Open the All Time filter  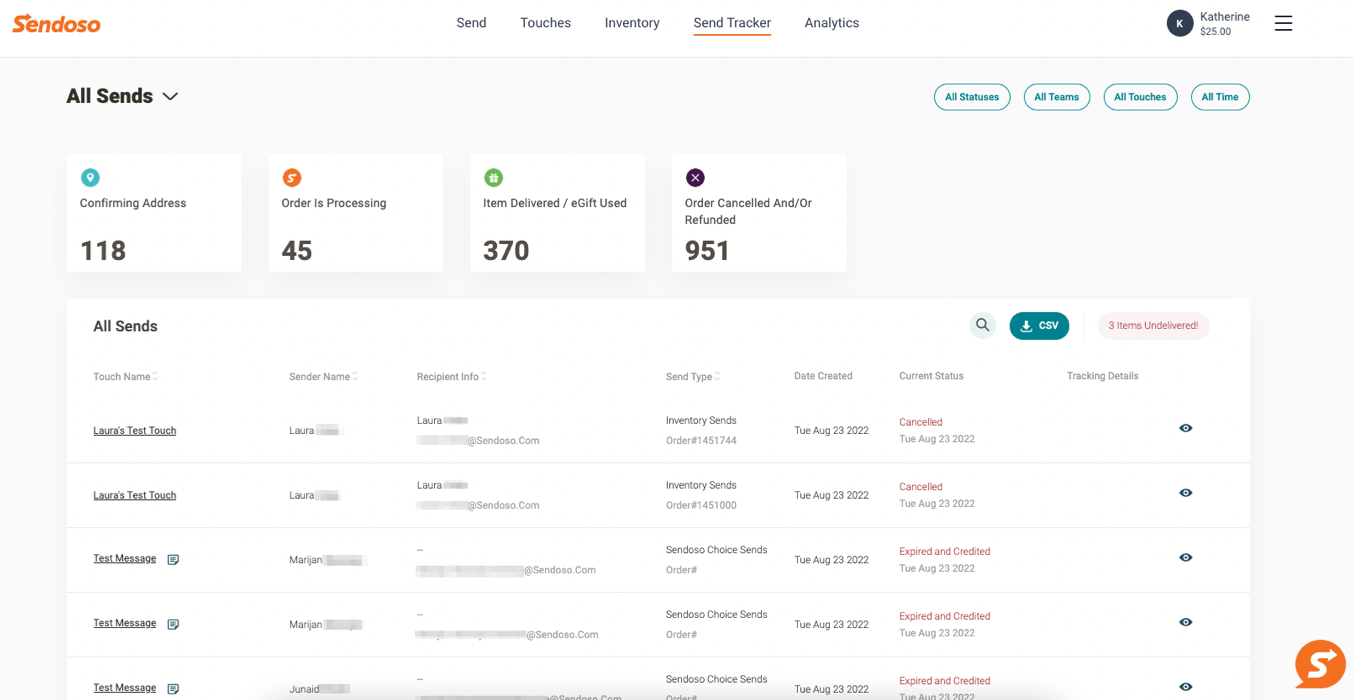coord(1219,97)
